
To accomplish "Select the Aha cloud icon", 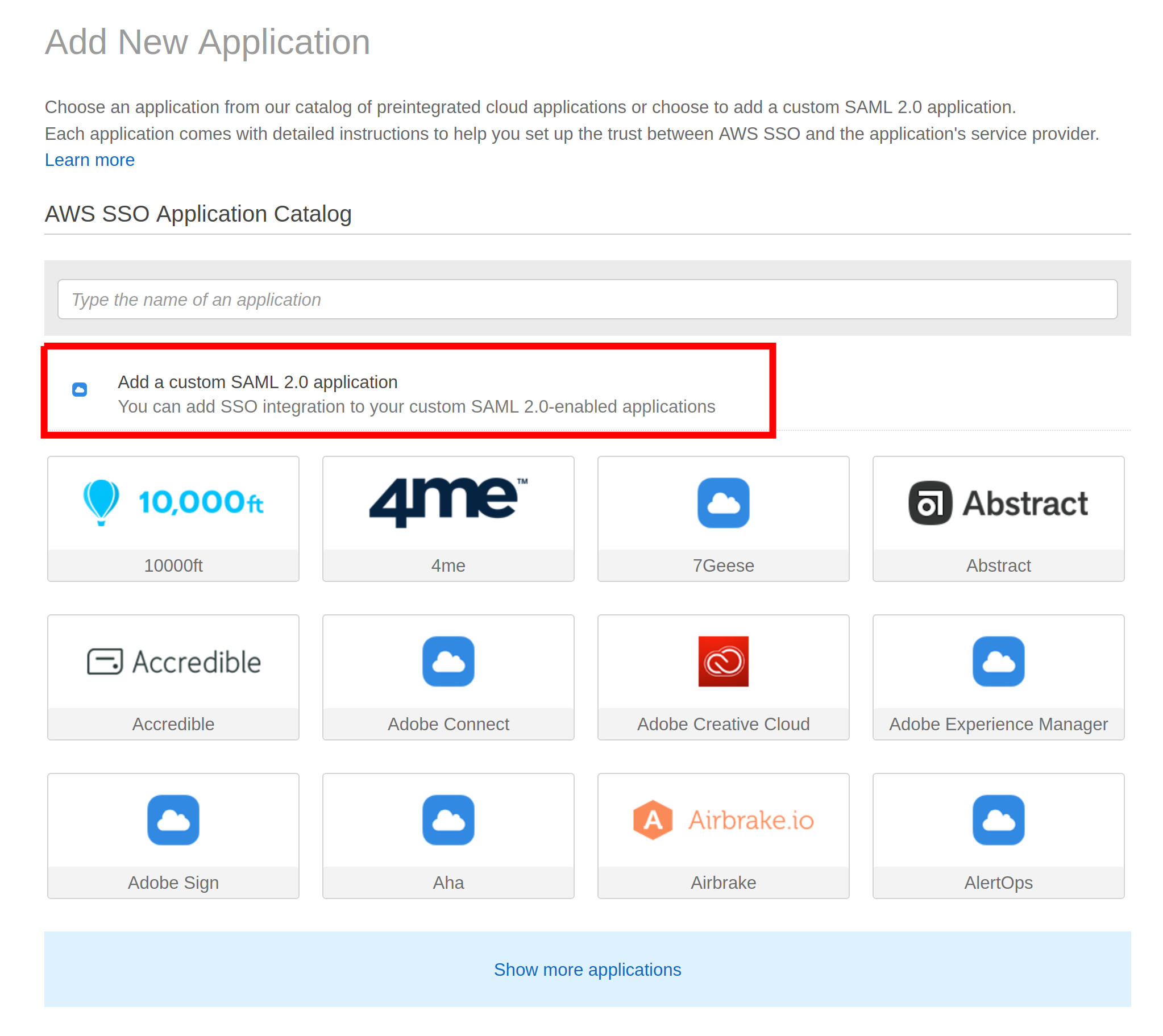I will click(x=448, y=819).
